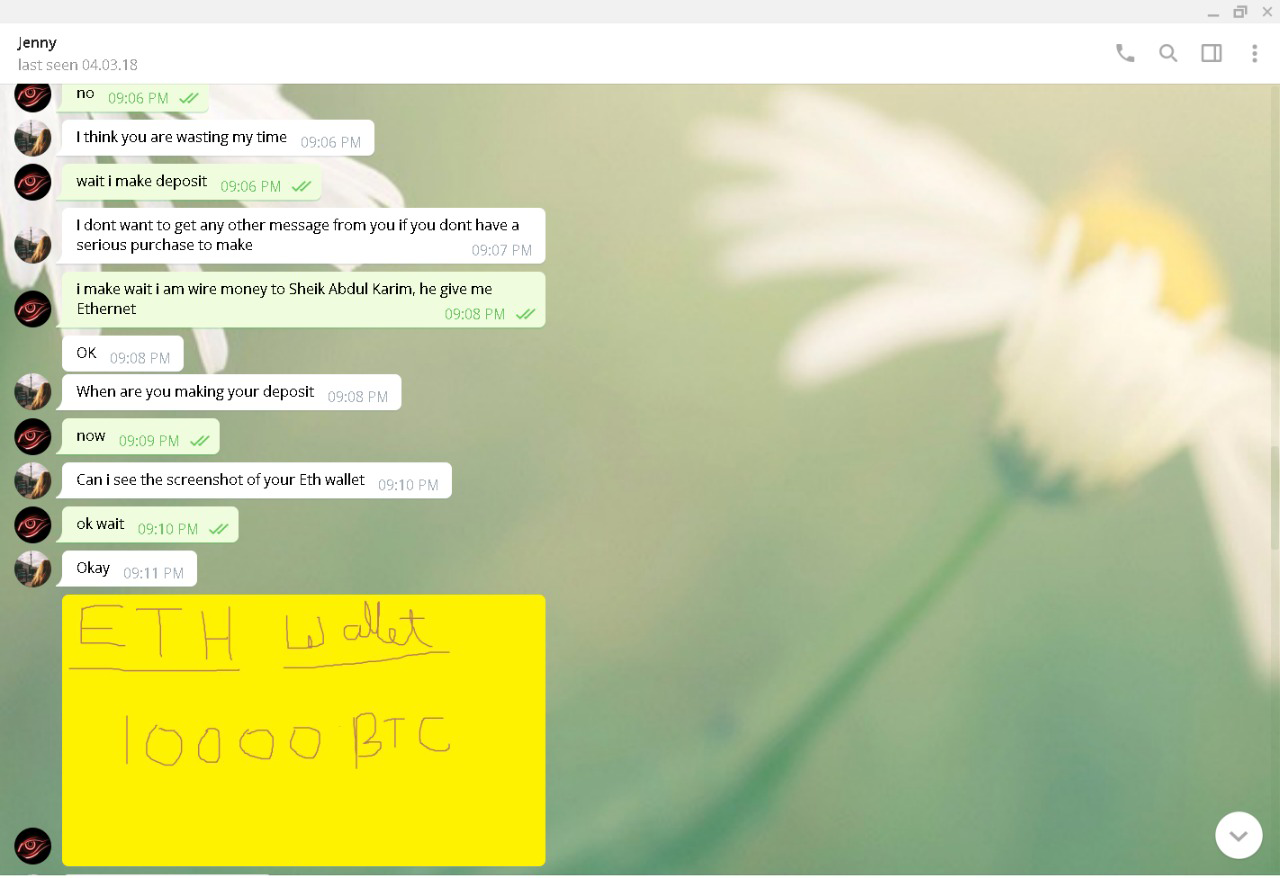This screenshot has width=1280, height=878.
Task: Select the 'OK' message bubble
Action: (123, 354)
